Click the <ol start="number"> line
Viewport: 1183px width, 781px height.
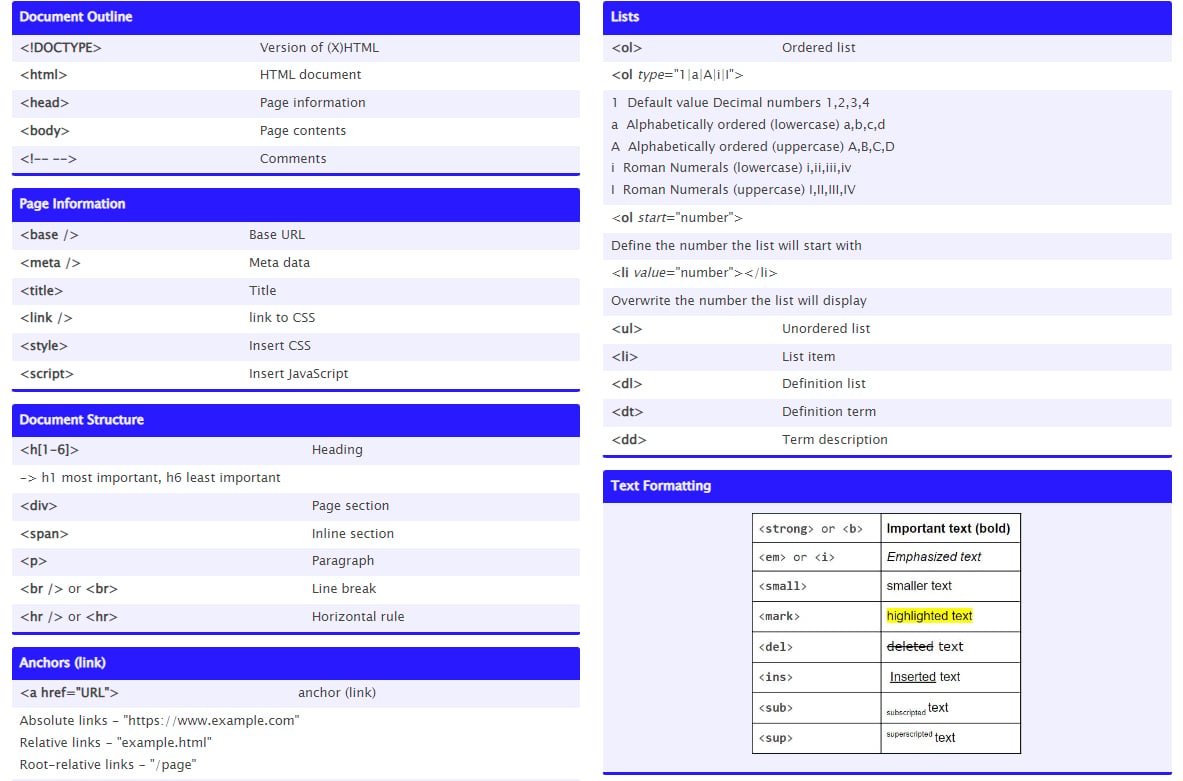click(x=677, y=217)
